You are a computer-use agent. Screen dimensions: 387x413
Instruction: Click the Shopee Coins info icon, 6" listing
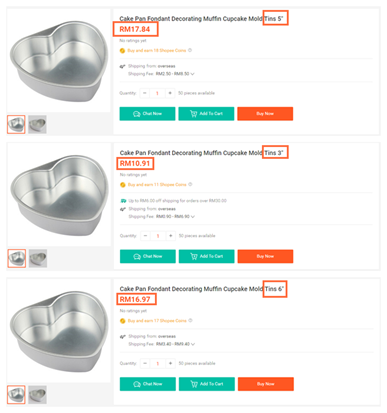[190, 320]
